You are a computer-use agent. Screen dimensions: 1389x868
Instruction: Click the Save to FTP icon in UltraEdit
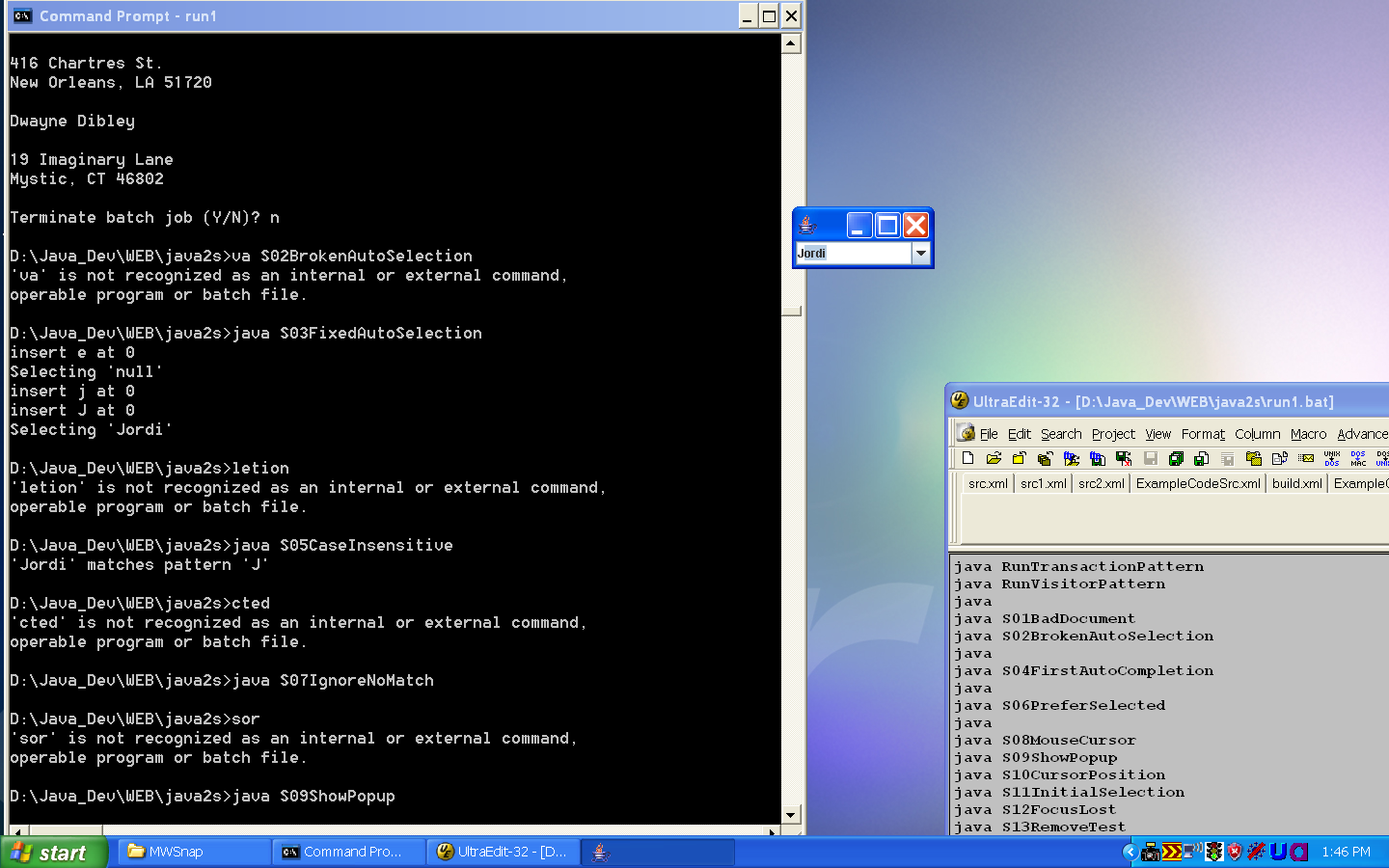coord(1097,458)
